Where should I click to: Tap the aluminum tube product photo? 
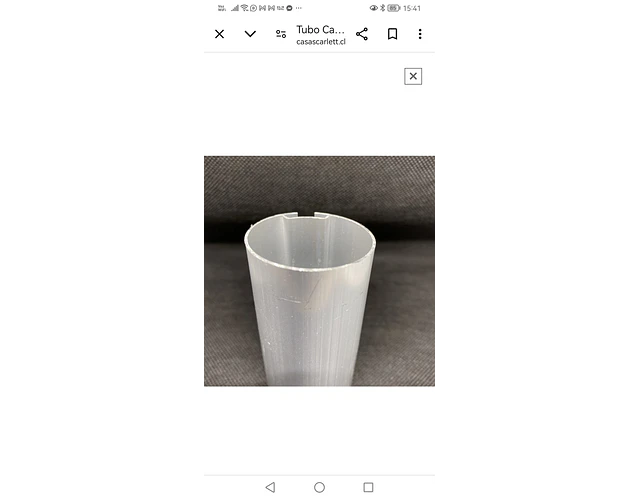pos(320,271)
